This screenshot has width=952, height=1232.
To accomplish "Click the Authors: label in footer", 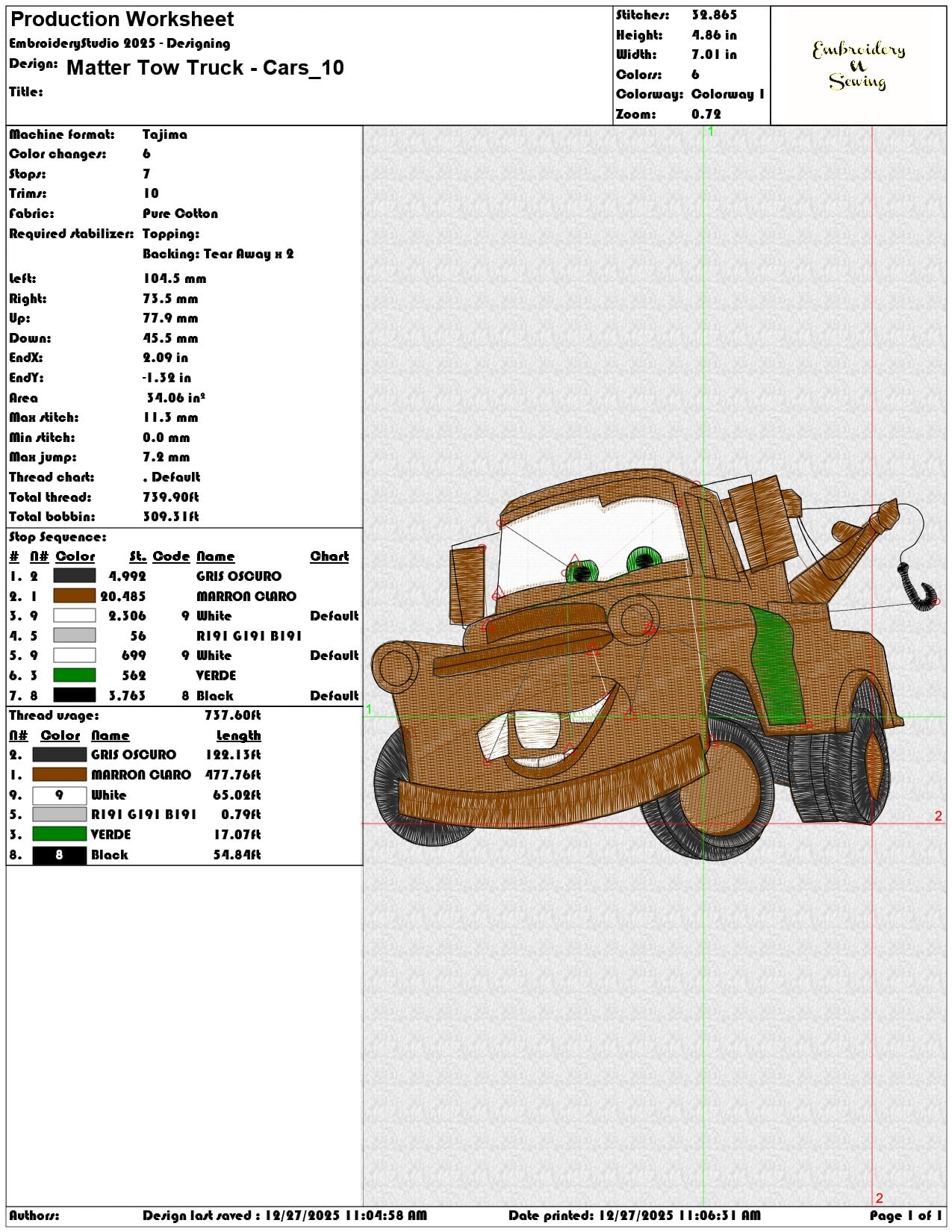I will click(34, 1216).
